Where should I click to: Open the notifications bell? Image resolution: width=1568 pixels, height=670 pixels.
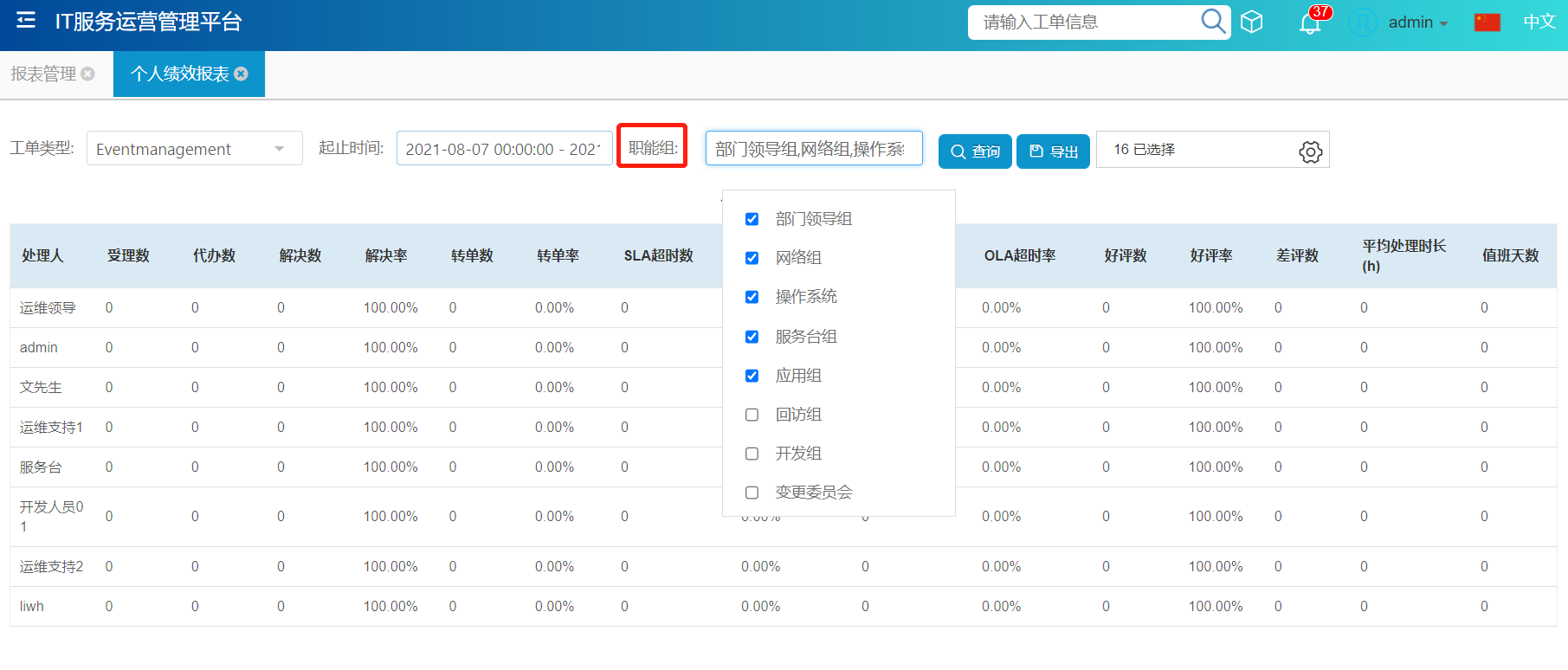click(1310, 23)
